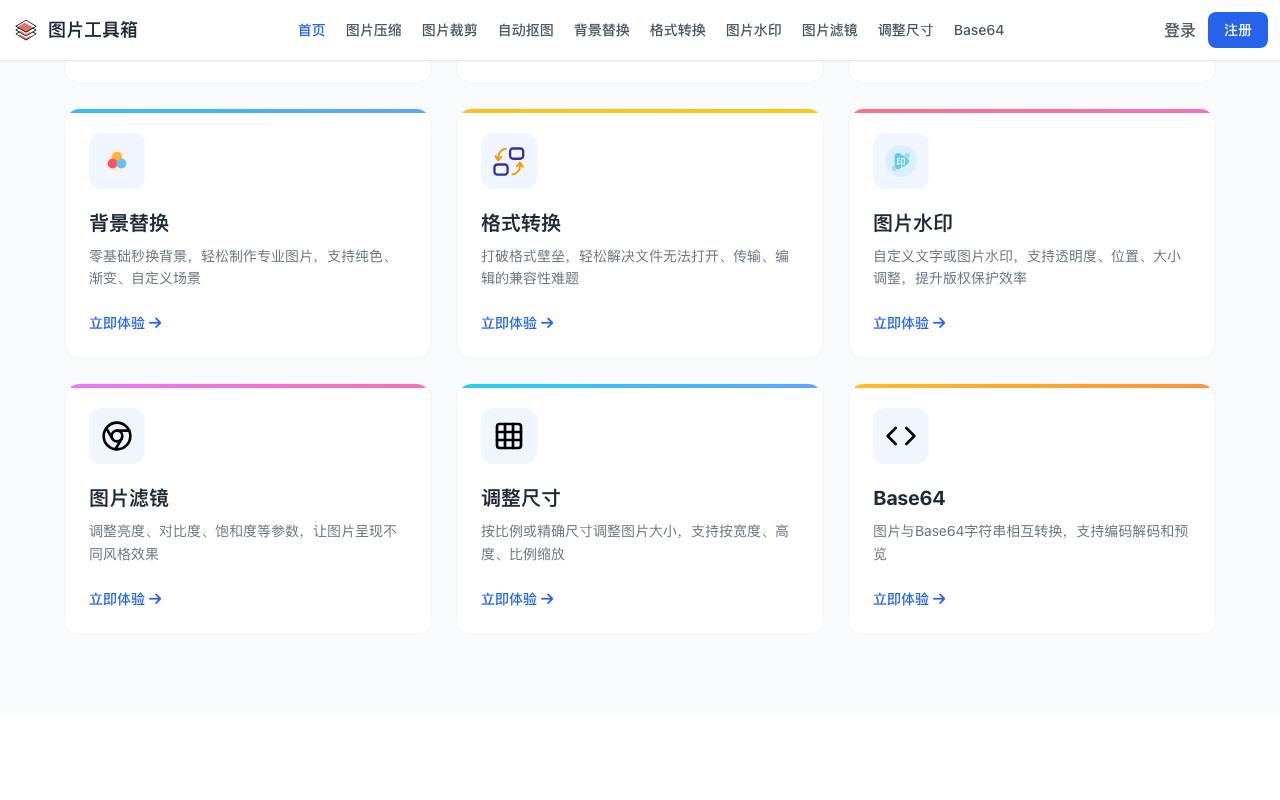This screenshot has width=1280, height=800.
Task: Go to 首页 in the navigation bar
Action: click(x=312, y=30)
